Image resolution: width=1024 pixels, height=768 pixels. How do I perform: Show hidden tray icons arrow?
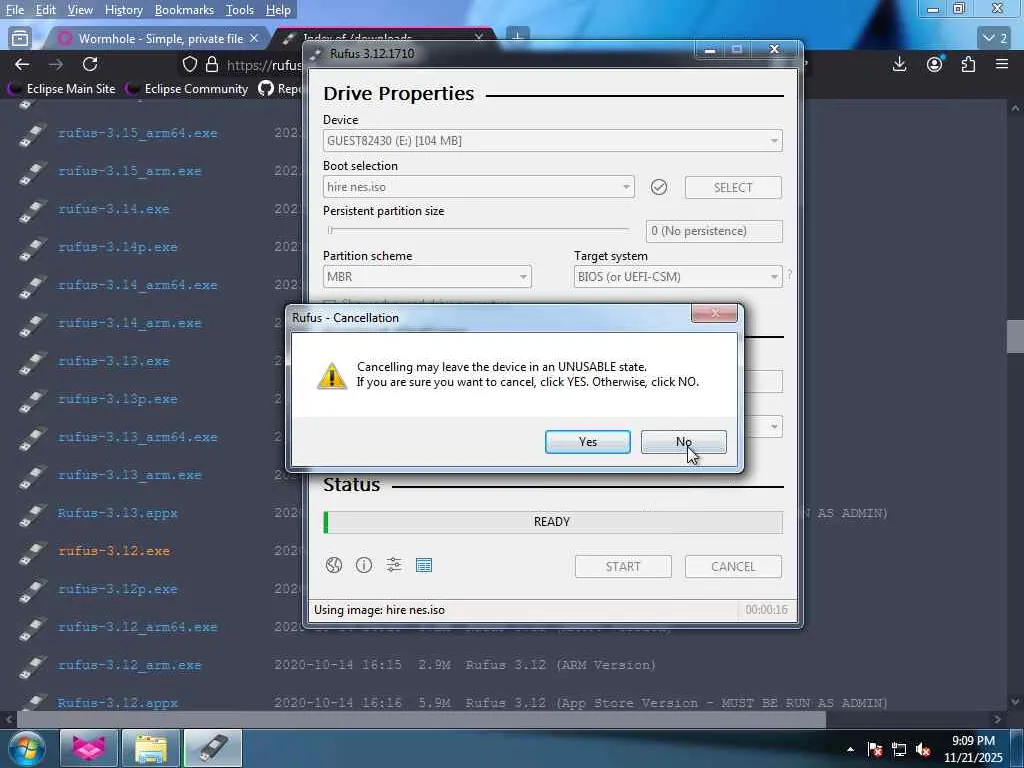(x=850, y=750)
